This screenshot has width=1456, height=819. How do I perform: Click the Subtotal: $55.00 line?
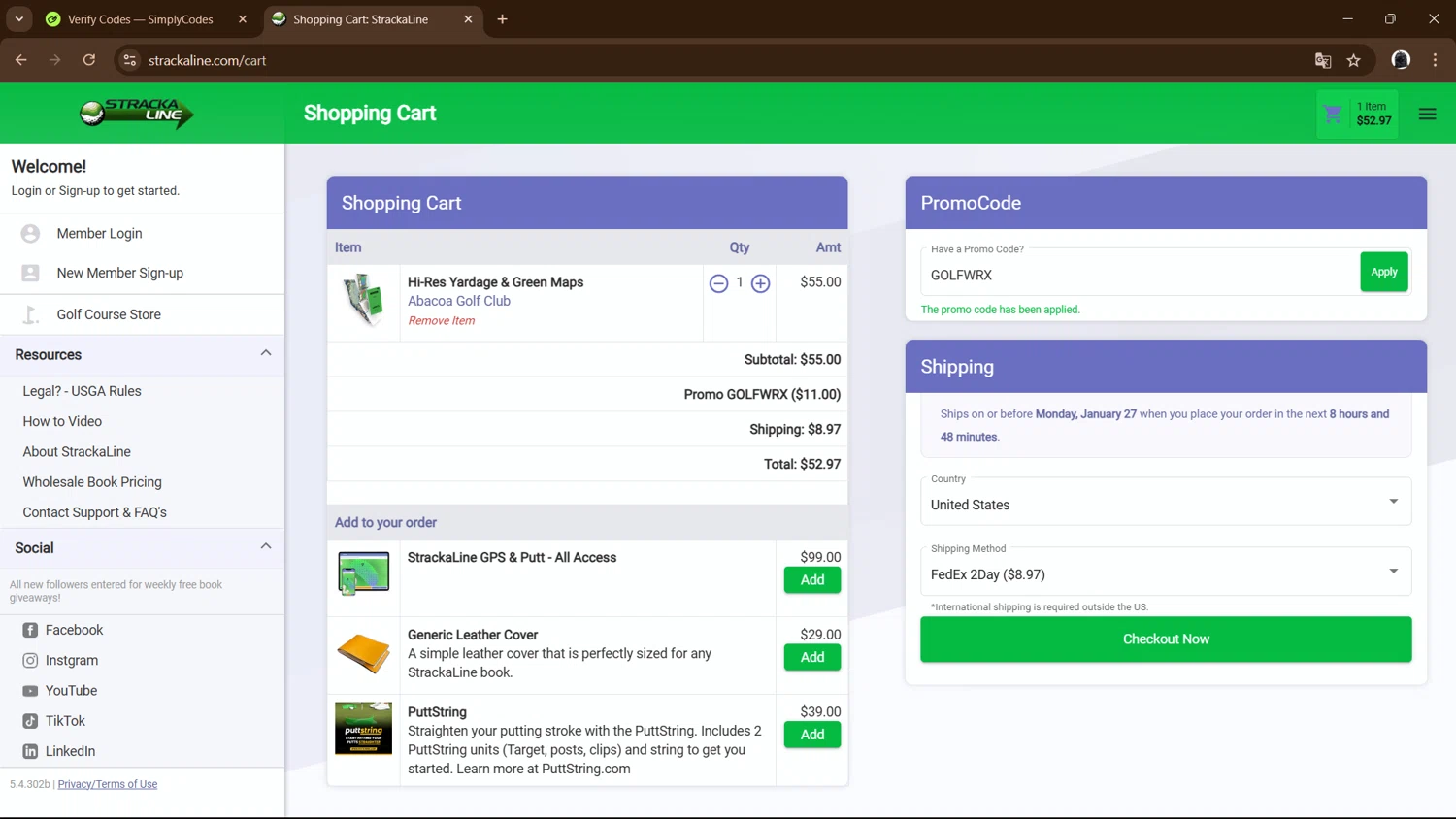(x=792, y=359)
